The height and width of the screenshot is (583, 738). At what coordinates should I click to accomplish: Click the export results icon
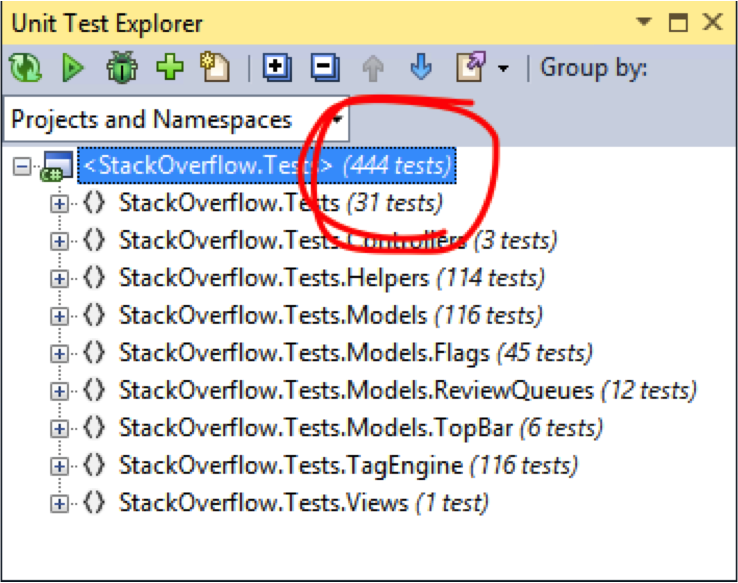pyautogui.click(x=471, y=67)
